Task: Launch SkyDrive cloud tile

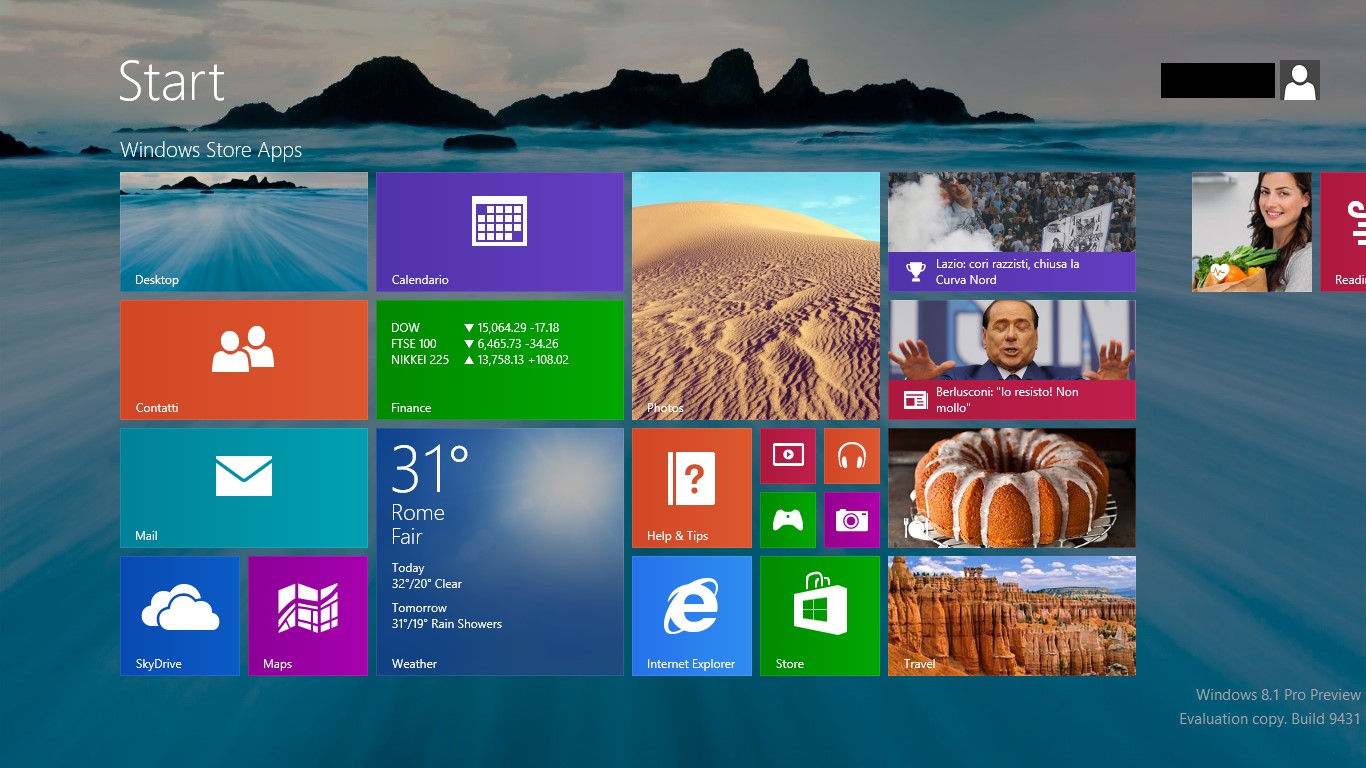Action: point(180,616)
